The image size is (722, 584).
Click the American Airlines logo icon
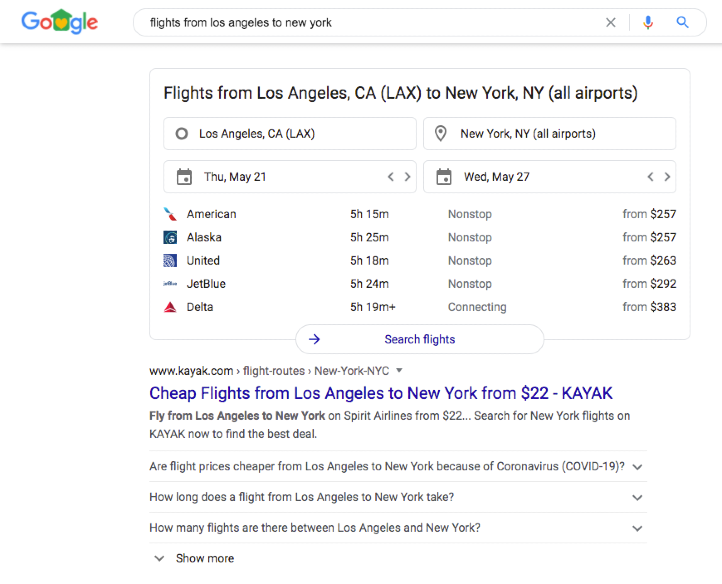tap(170, 214)
